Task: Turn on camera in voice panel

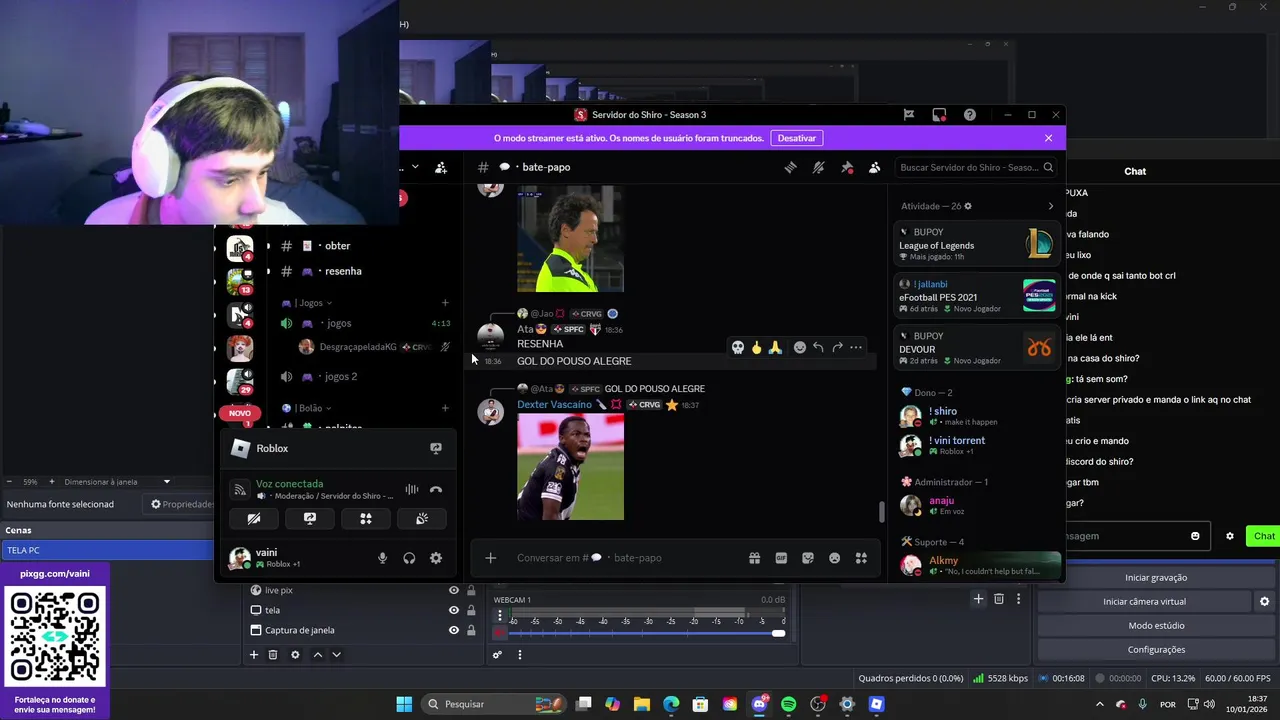Action: [x=254, y=519]
